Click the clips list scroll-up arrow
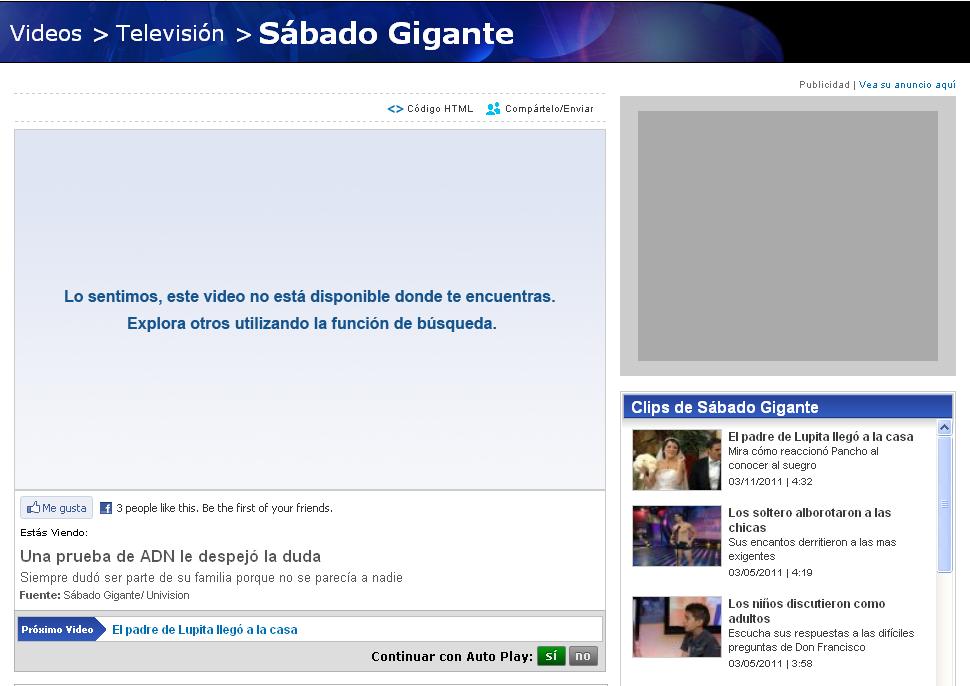The width and height of the screenshot is (970, 686). coord(945,427)
